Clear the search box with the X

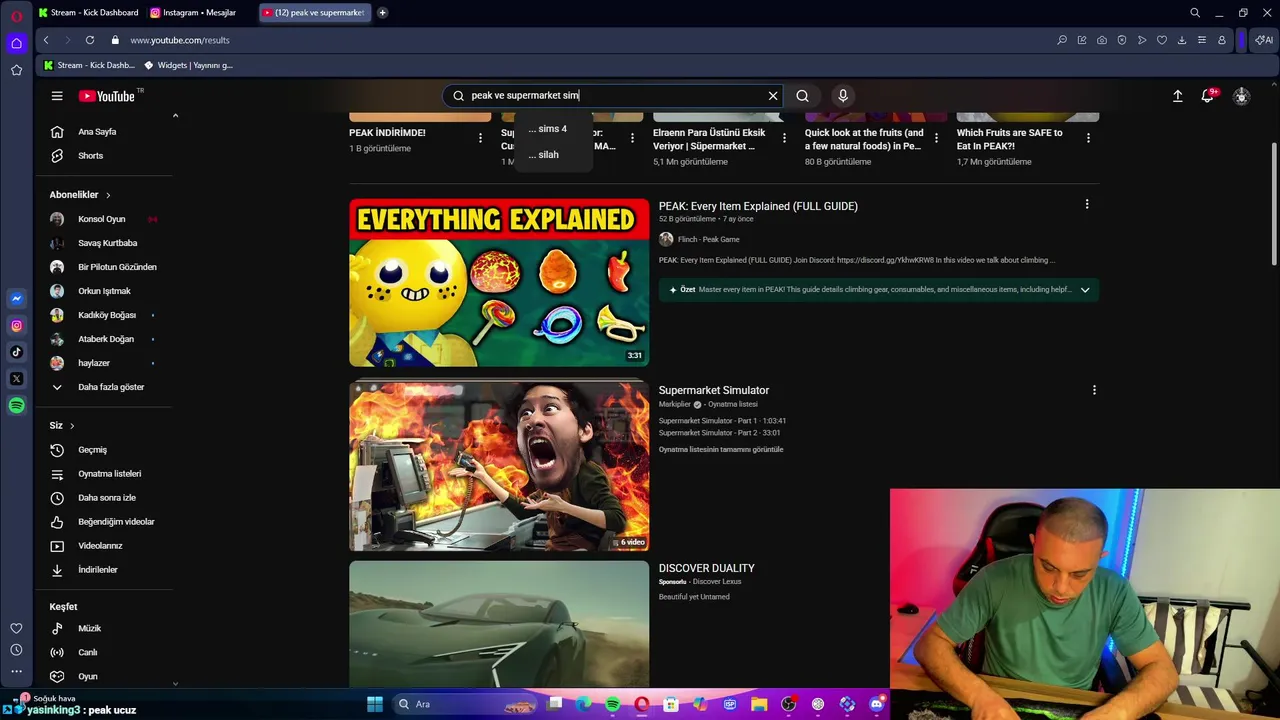[773, 96]
